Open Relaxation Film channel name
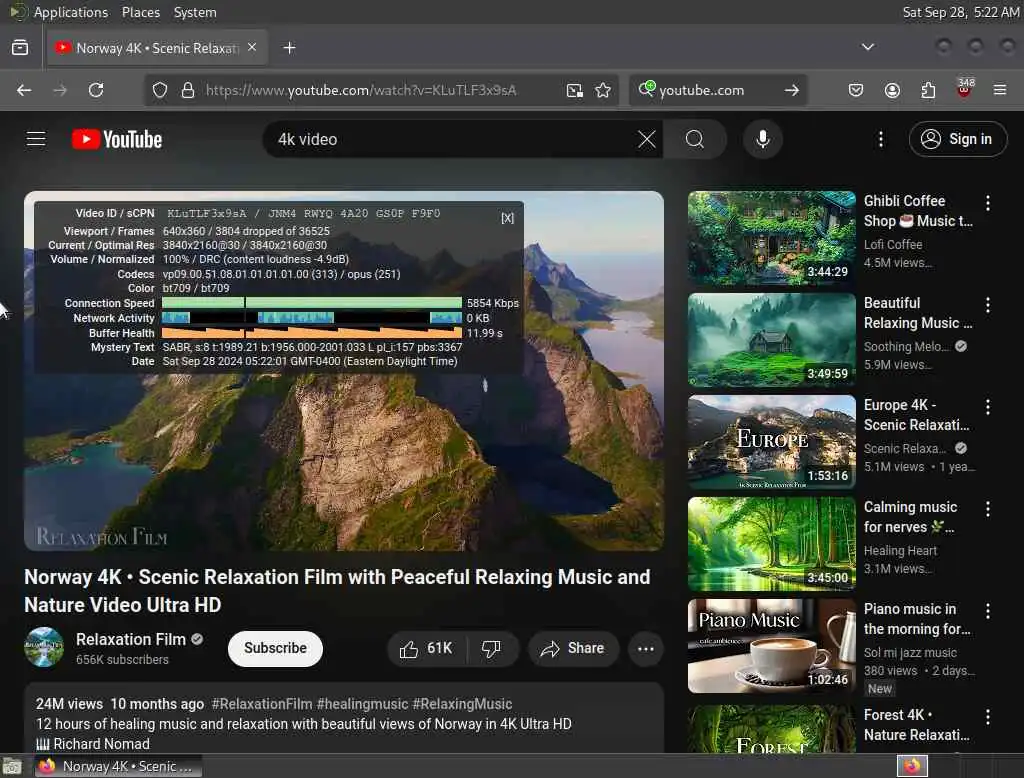The image size is (1024, 778). [x=131, y=640]
